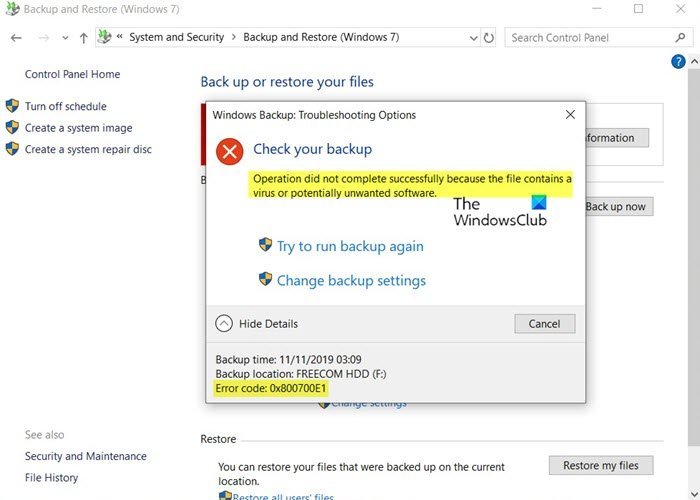The width and height of the screenshot is (700, 500).
Task: Click shield icon beside Create a system image
Action: tap(13, 128)
